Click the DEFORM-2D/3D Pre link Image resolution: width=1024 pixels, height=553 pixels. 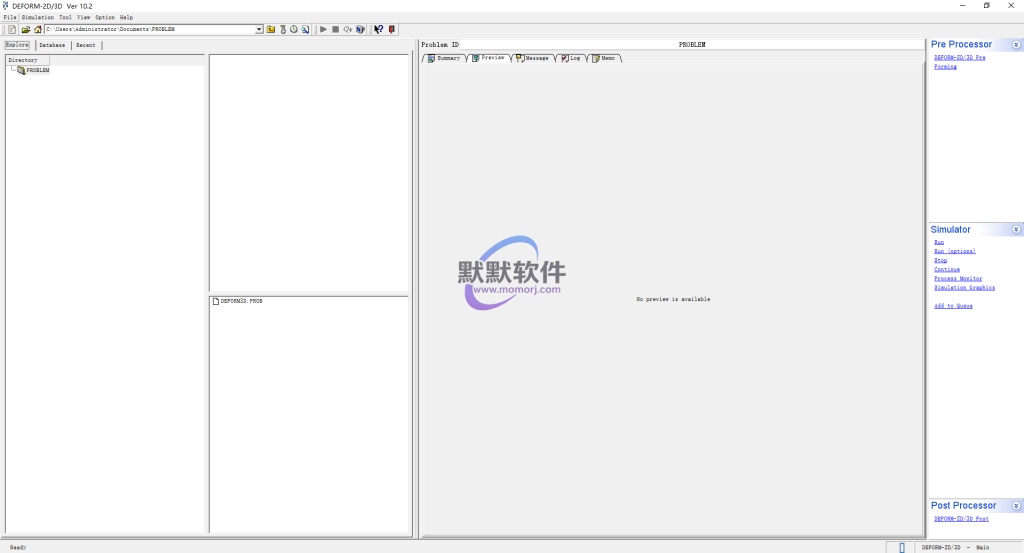(959, 58)
